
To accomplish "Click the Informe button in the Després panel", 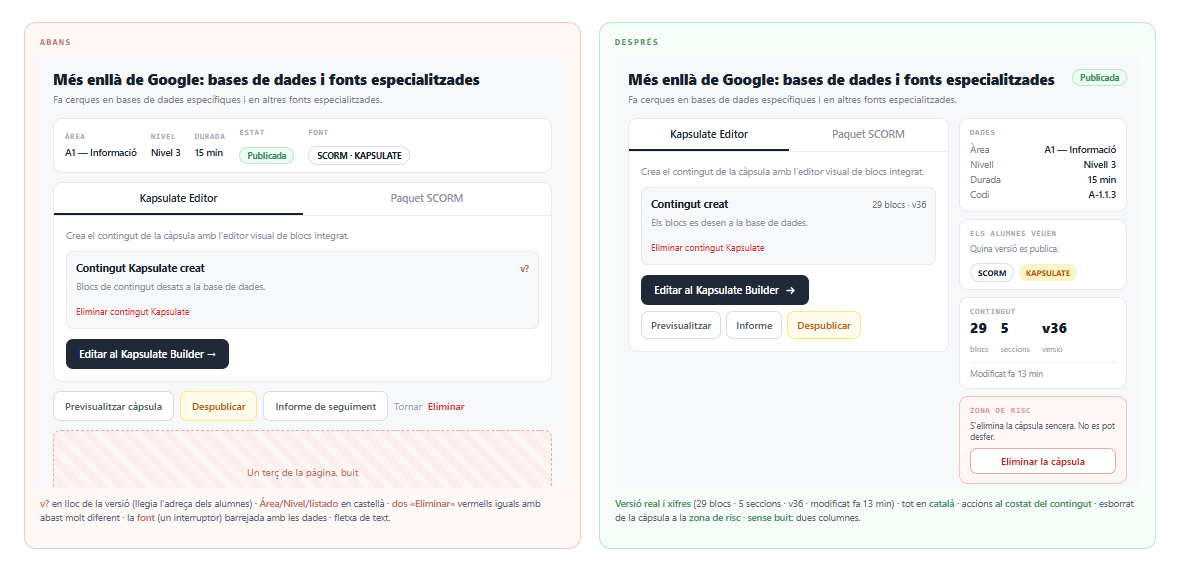I will click(x=754, y=325).
